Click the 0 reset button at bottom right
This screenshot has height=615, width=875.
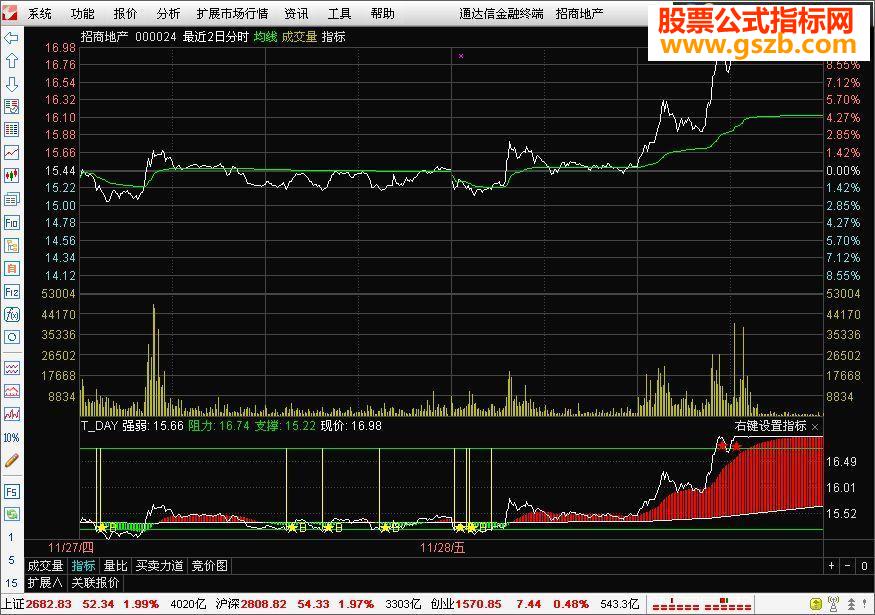tap(864, 566)
